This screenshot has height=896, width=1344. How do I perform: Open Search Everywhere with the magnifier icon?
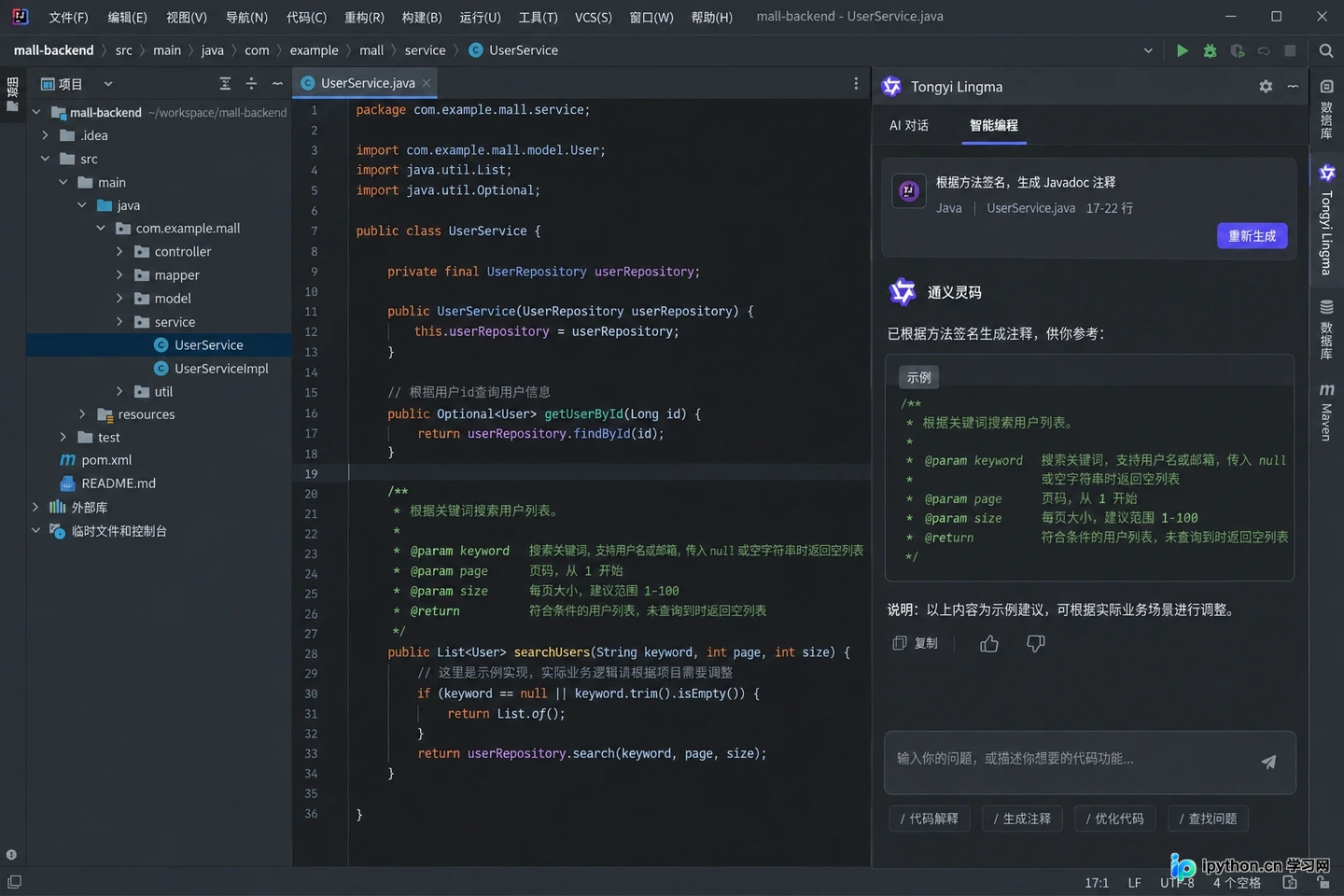point(1325,50)
